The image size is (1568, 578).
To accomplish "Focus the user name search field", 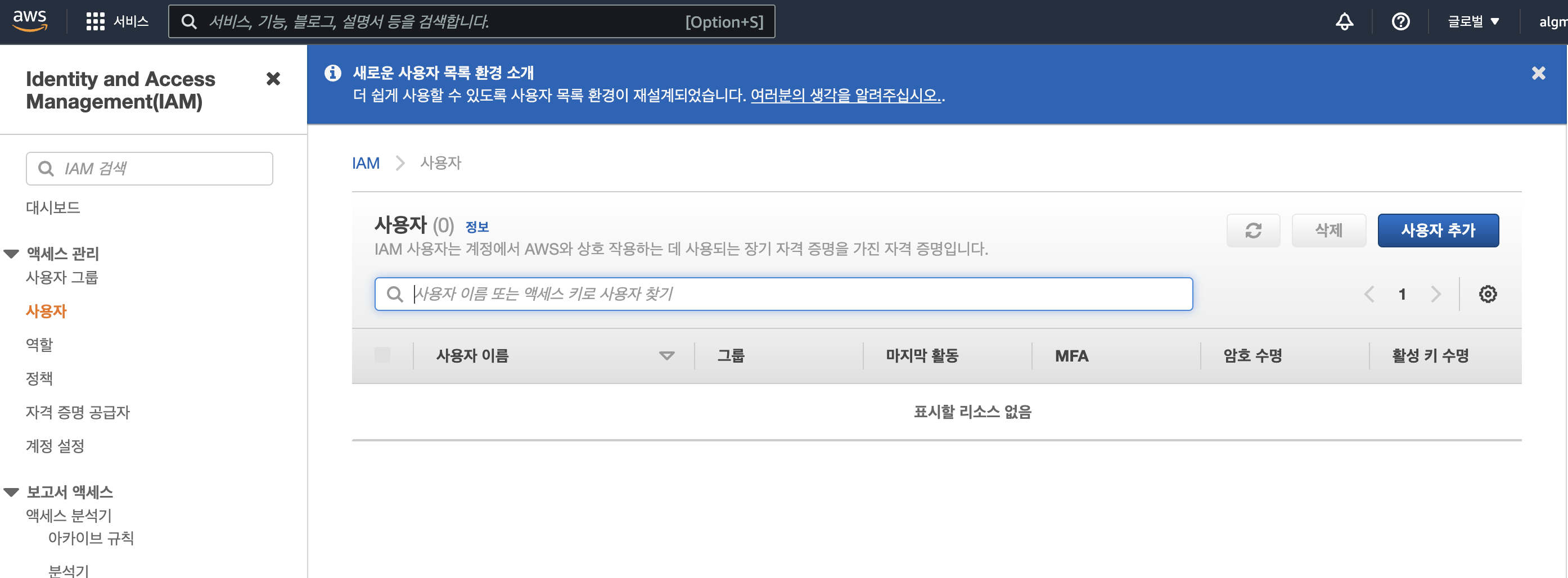I will coord(783,295).
